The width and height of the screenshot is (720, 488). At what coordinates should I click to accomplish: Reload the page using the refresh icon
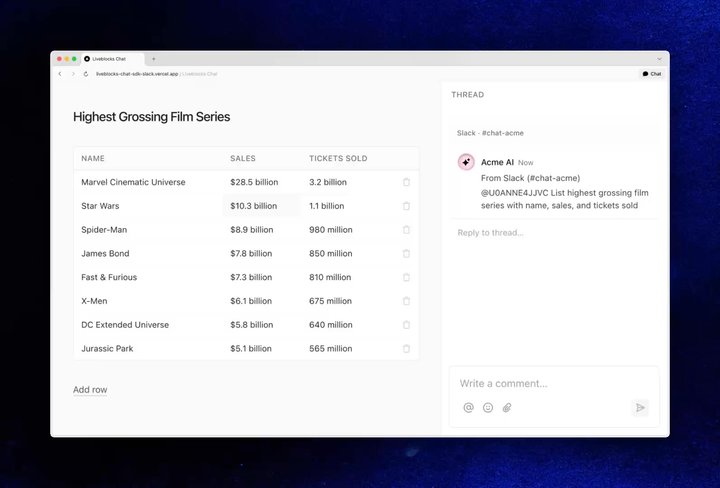pos(86,74)
